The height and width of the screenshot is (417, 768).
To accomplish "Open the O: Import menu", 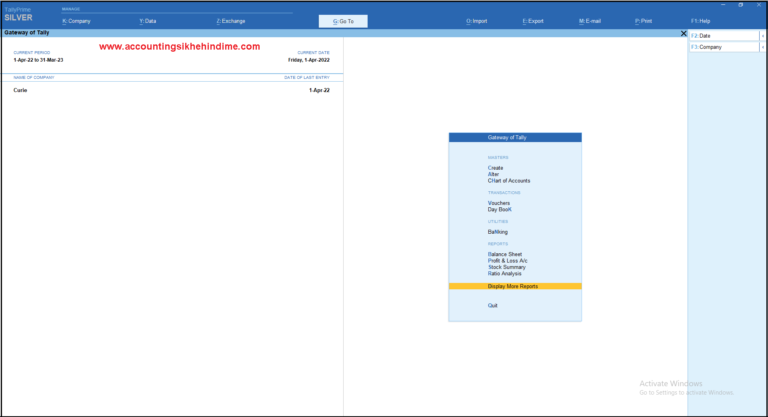I will (476, 21).
